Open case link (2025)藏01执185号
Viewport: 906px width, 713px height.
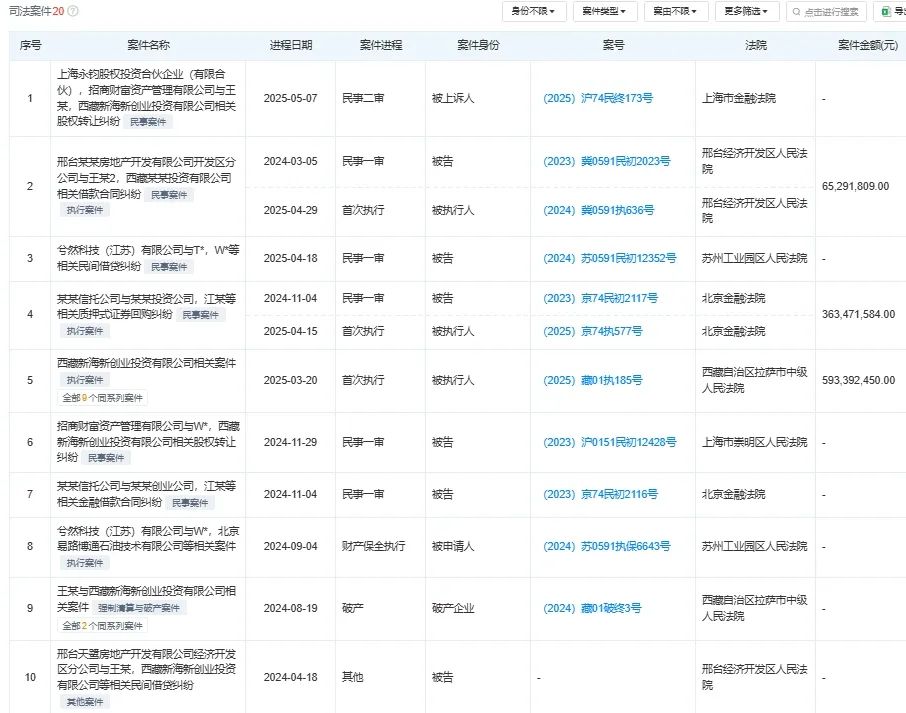pos(592,380)
